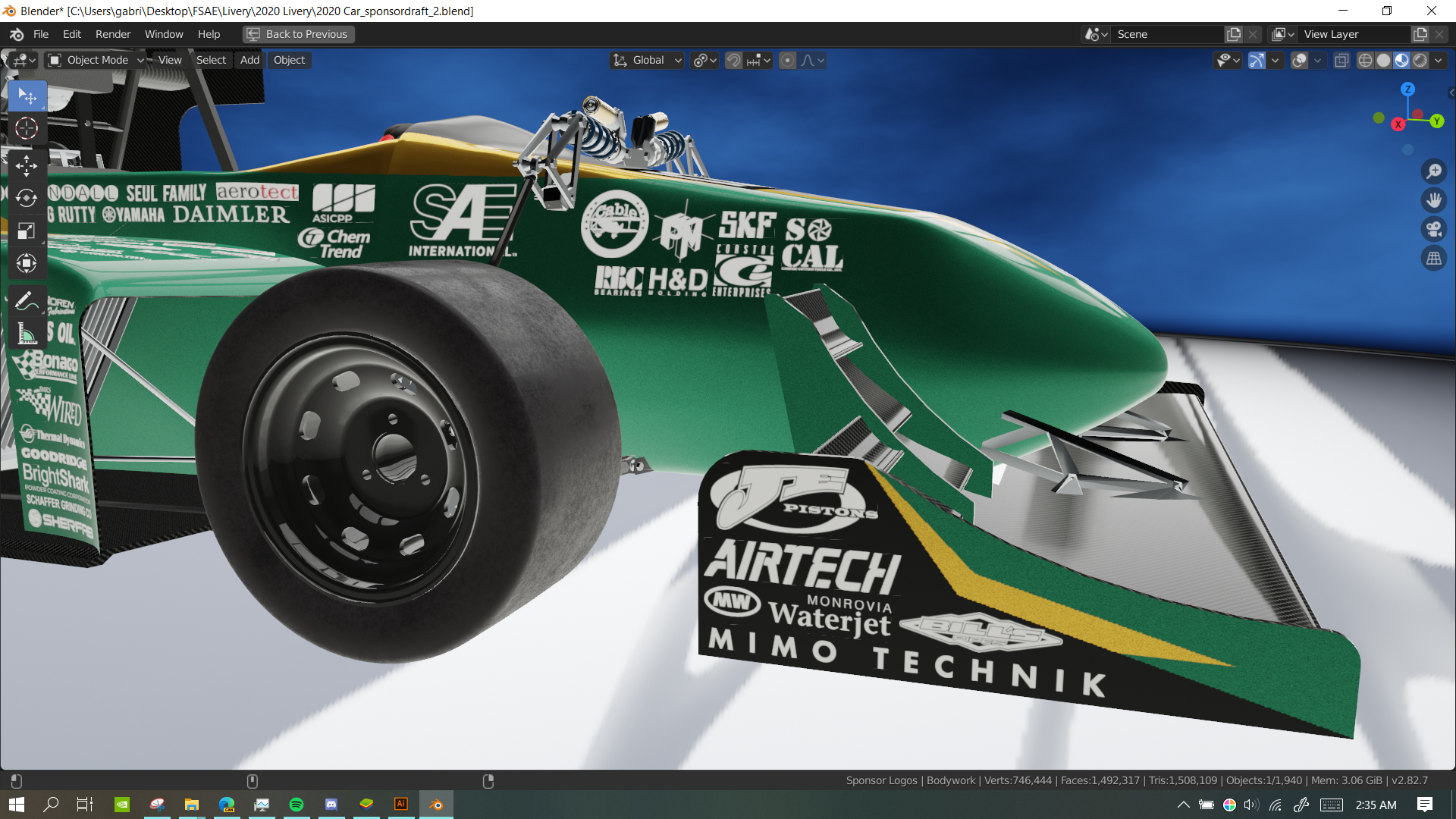Open the Edit menu
Image resolution: width=1456 pixels, height=819 pixels.
(72, 34)
